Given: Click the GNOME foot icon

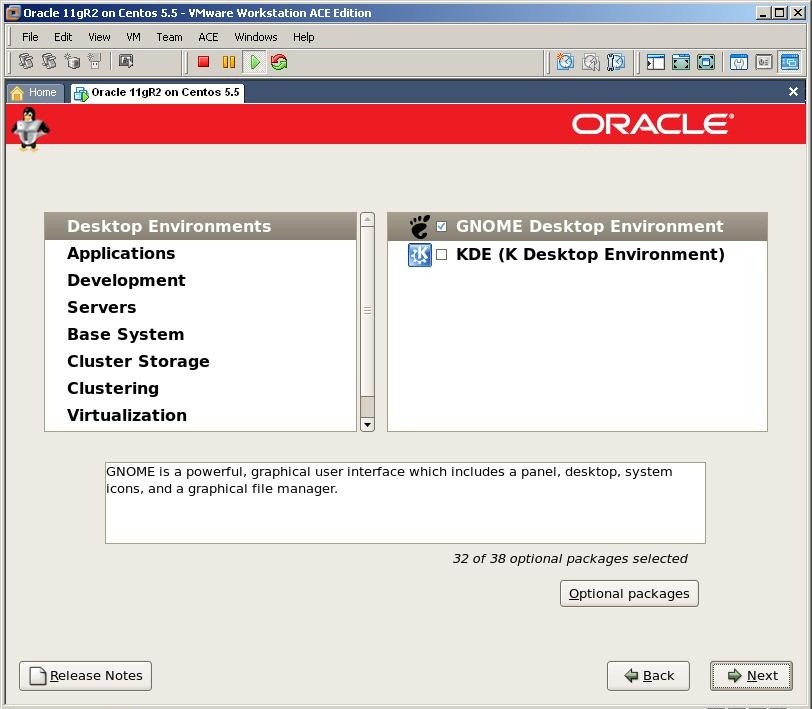Looking at the screenshot, I should pyautogui.click(x=420, y=226).
